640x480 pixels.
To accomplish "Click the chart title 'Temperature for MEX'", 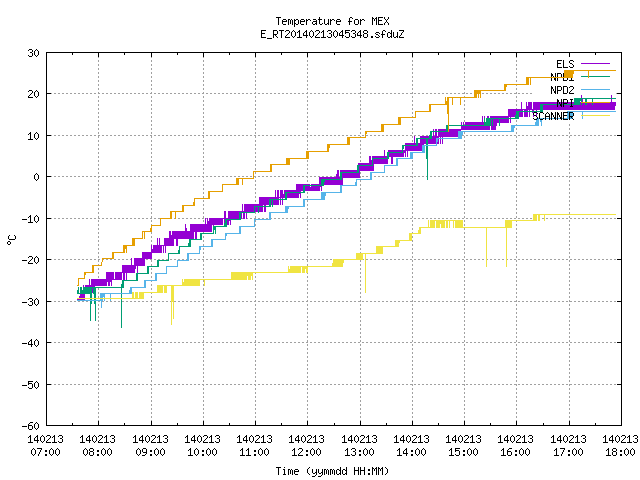I will click(332, 21).
